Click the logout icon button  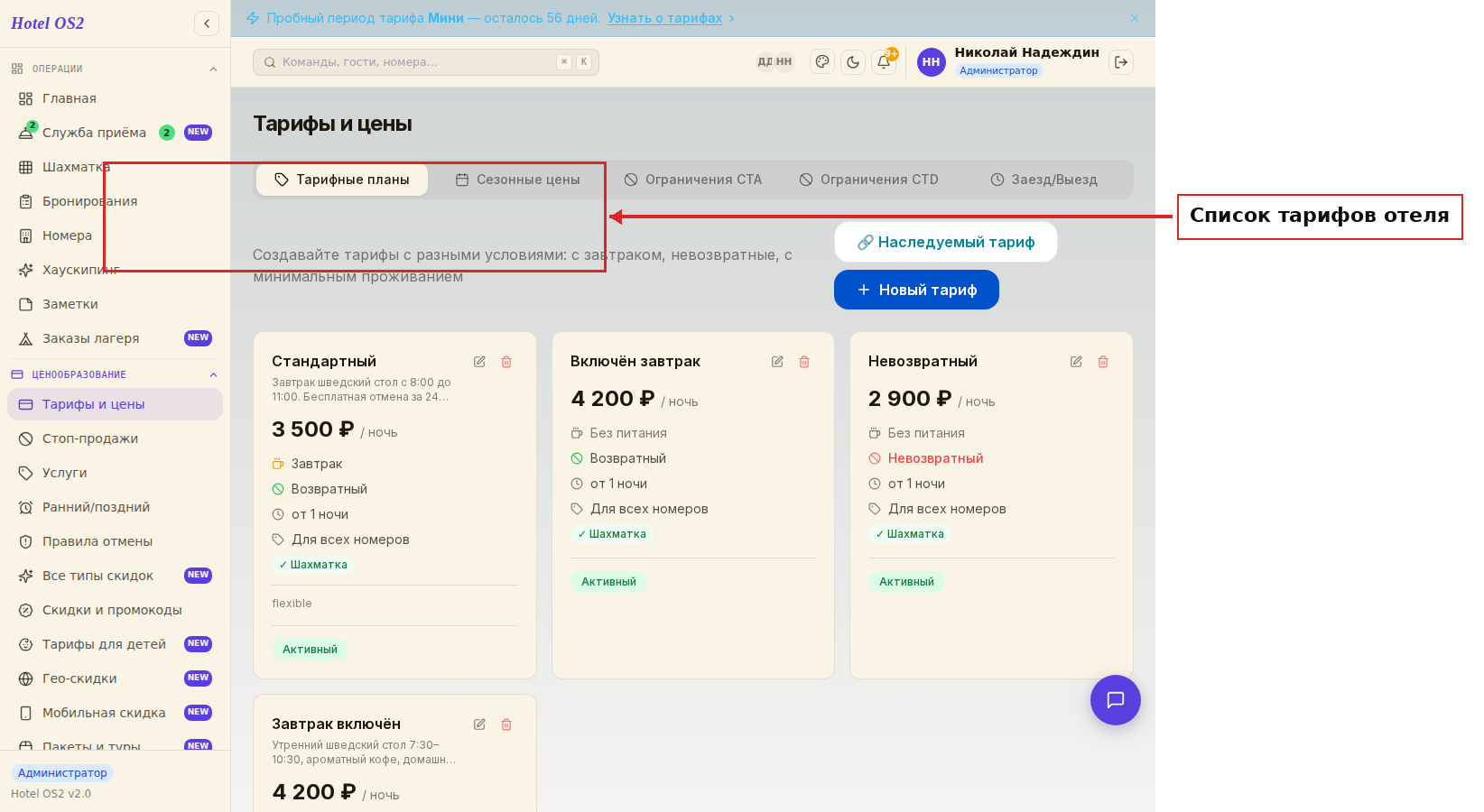tap(1121, 62)
